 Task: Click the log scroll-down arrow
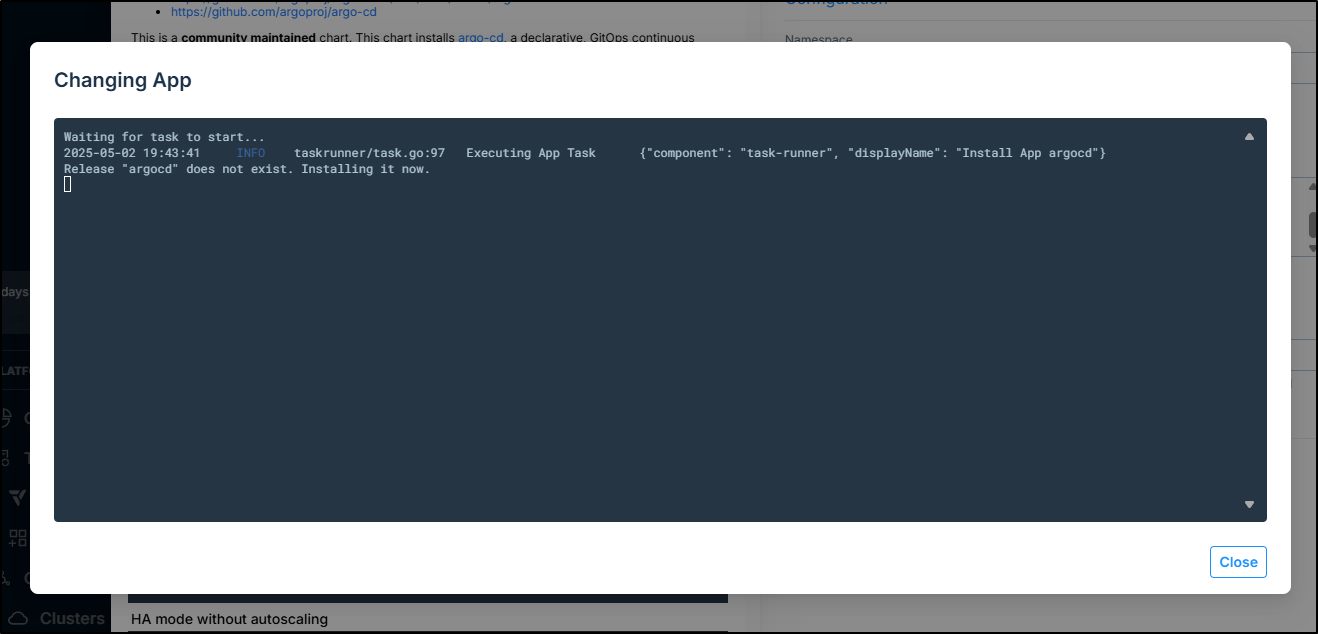click(1249, 505)
